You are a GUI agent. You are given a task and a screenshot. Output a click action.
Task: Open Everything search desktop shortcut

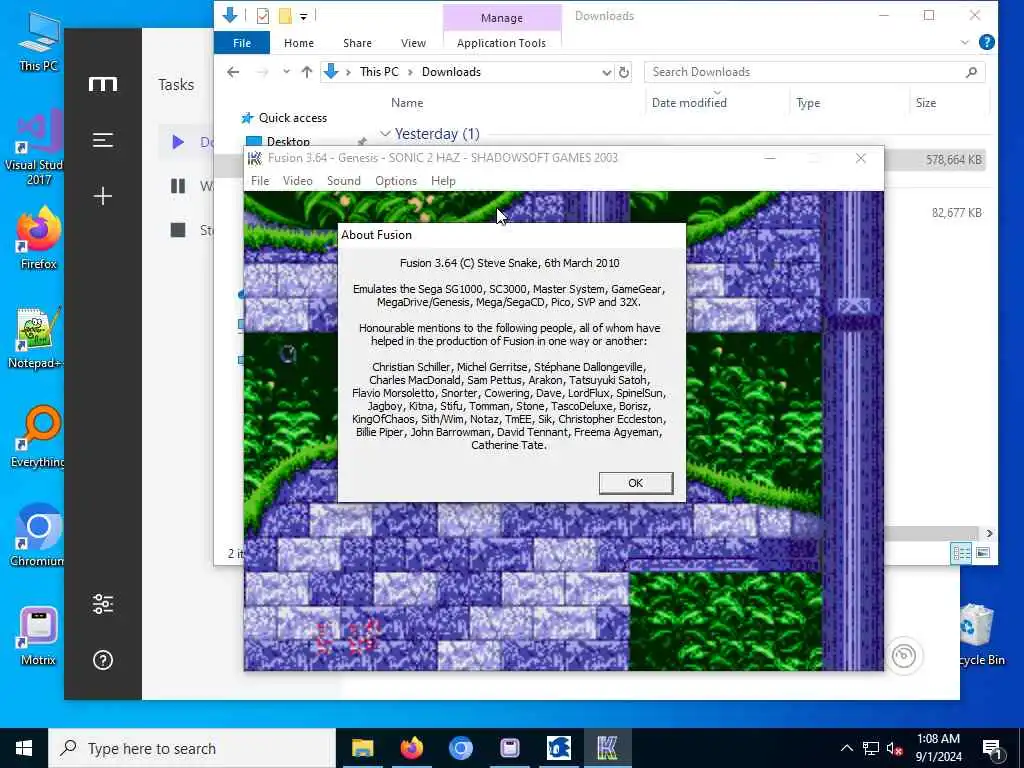point(37,437)
